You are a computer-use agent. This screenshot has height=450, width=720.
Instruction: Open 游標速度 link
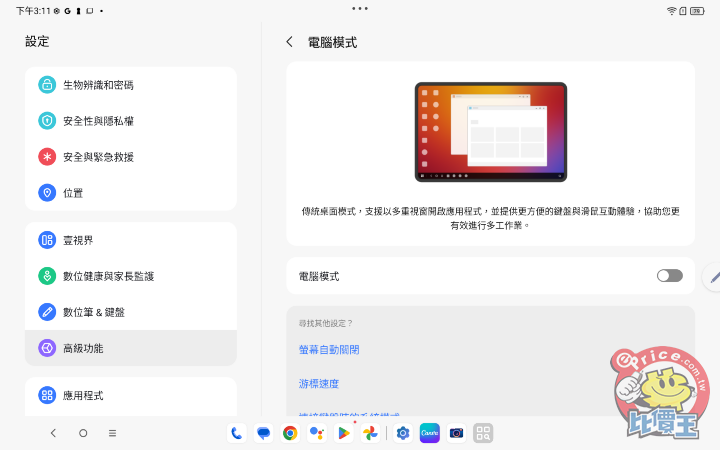pos(319,383)
